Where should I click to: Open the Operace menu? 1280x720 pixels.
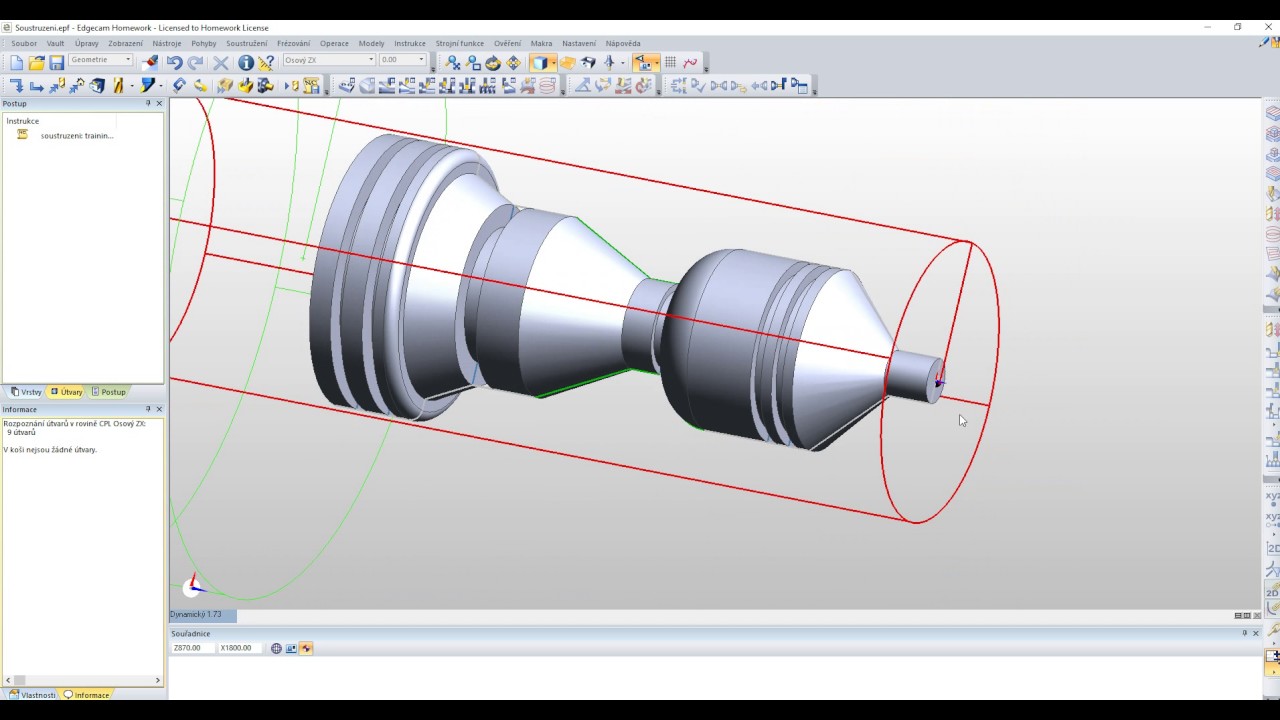tap(334, 43)
